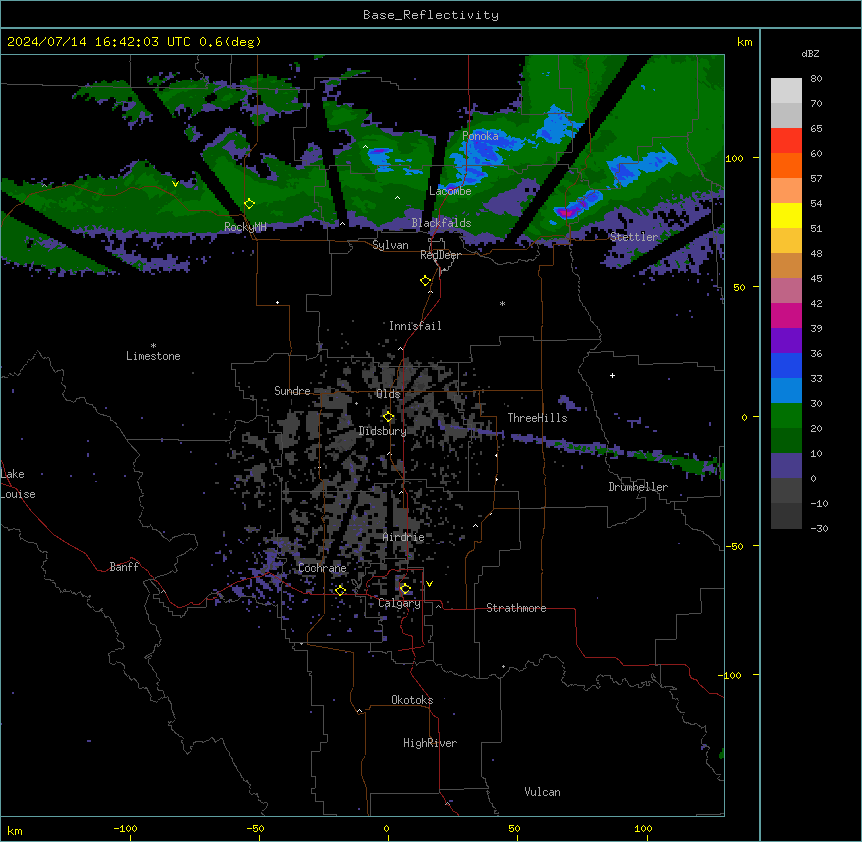Click the Cochrane label
Viewport: 862px width, 842px height.
[322, 568]
